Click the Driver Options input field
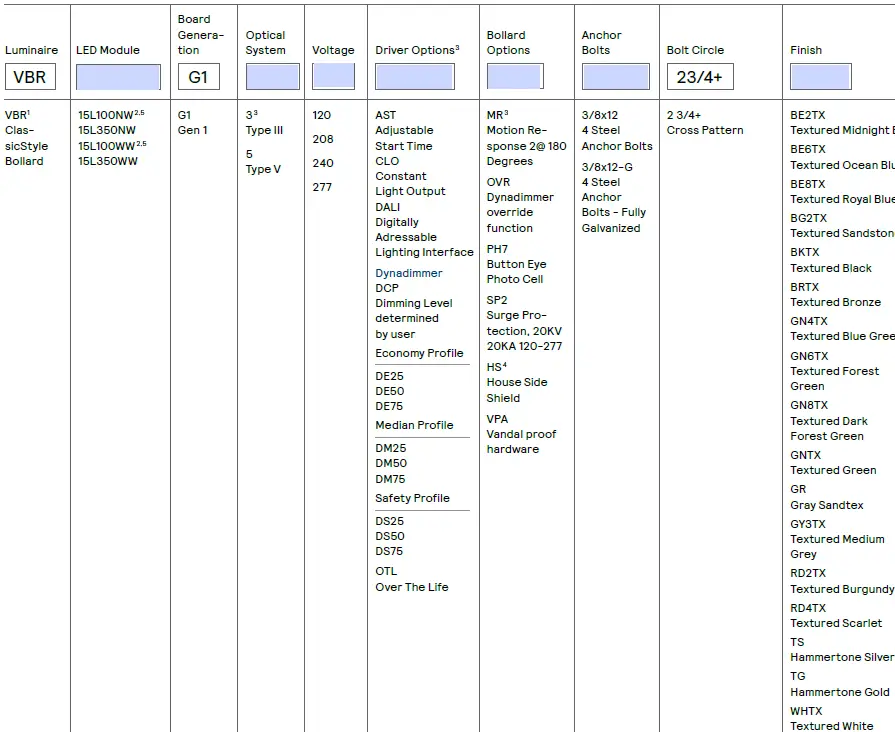This screenshot has width=895, height=732. click(x=415, y=77)
